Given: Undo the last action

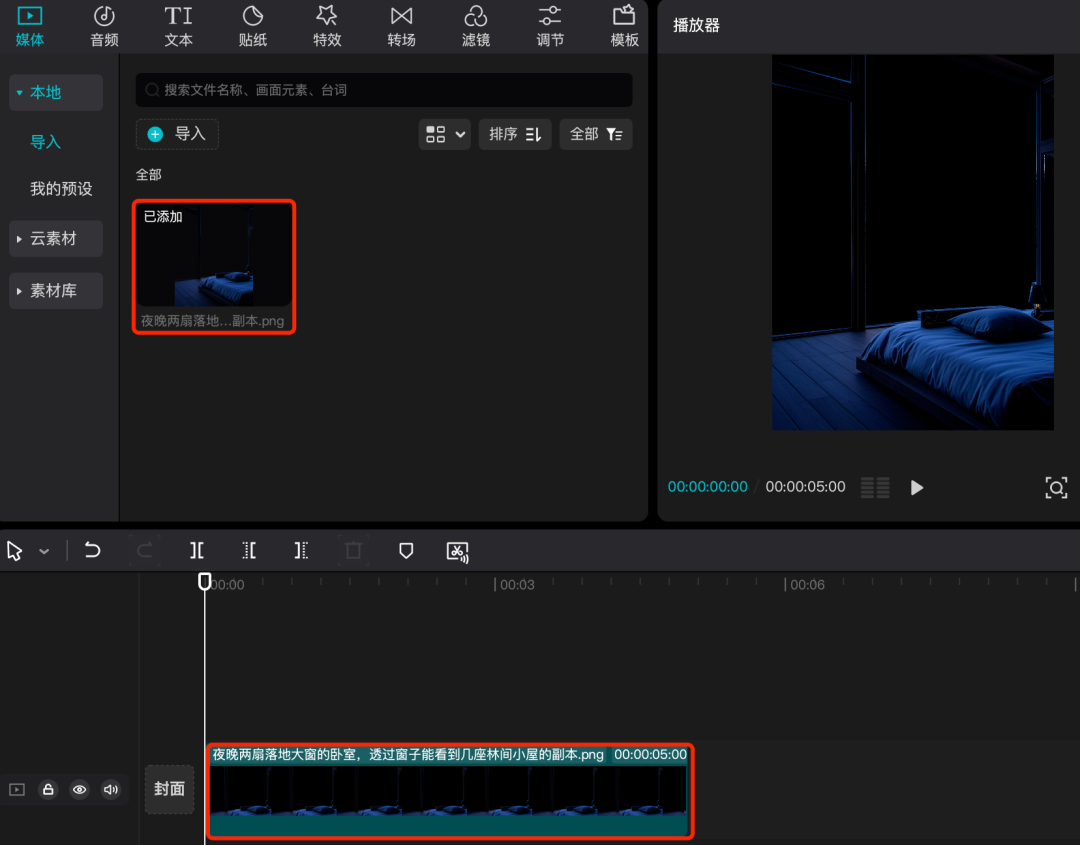Looking at the screenshot, I should pos(92,550).
